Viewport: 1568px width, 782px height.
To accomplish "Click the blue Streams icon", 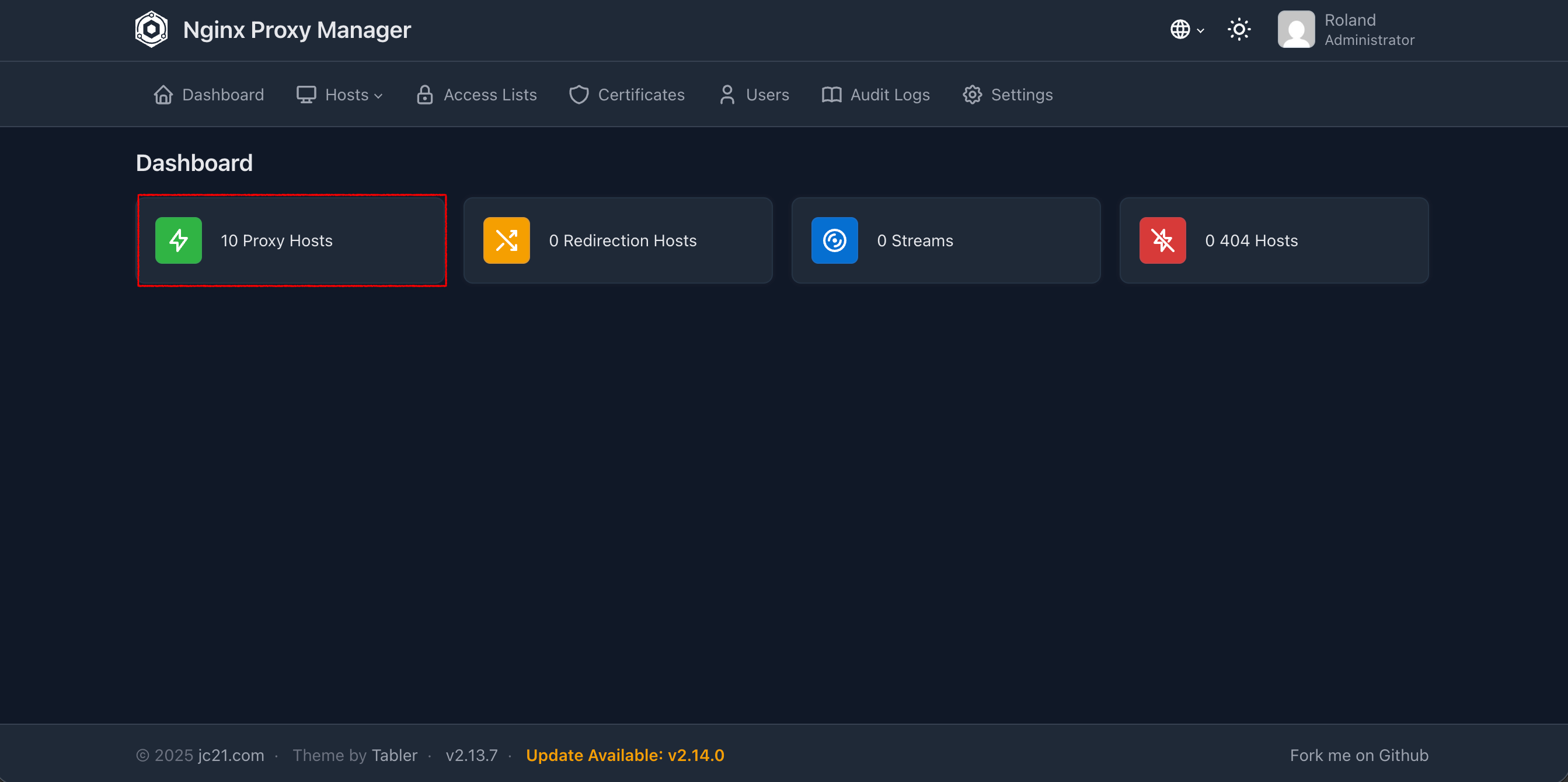I will tap(835, 240).
